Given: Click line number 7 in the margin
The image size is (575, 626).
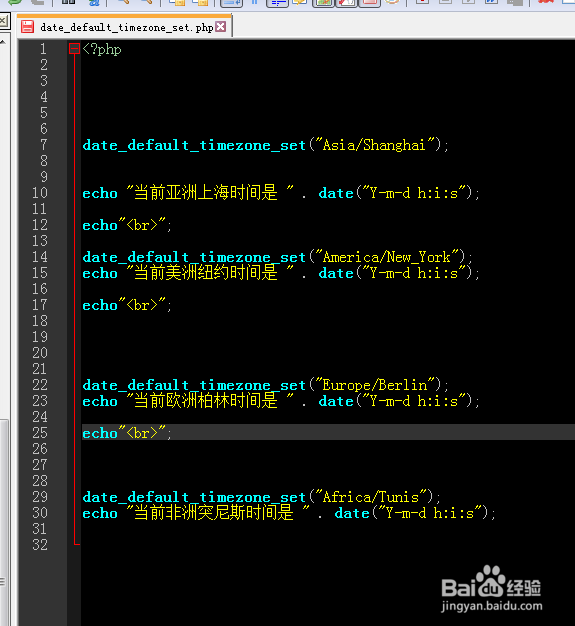Looking at the screenshot, I should [x=44, y=145].
